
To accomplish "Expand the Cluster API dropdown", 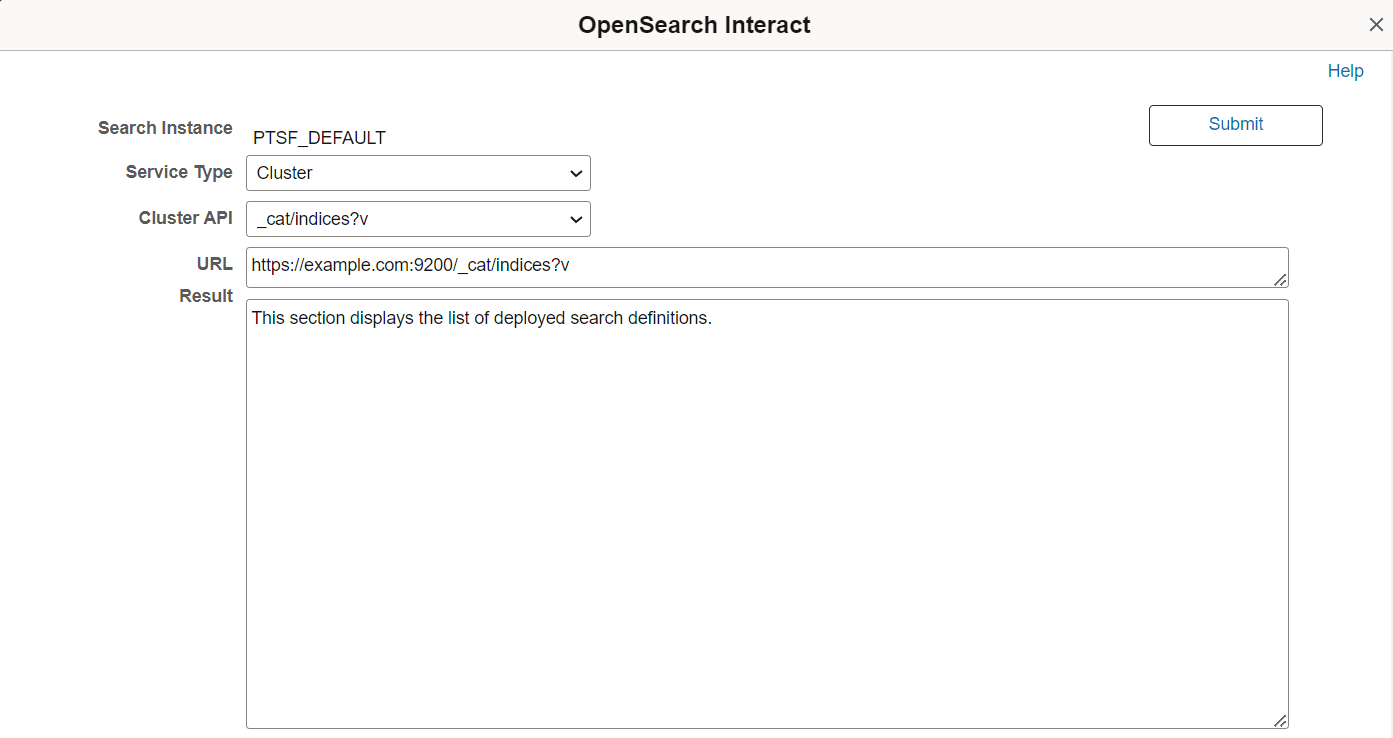I will tap(418, 219).
